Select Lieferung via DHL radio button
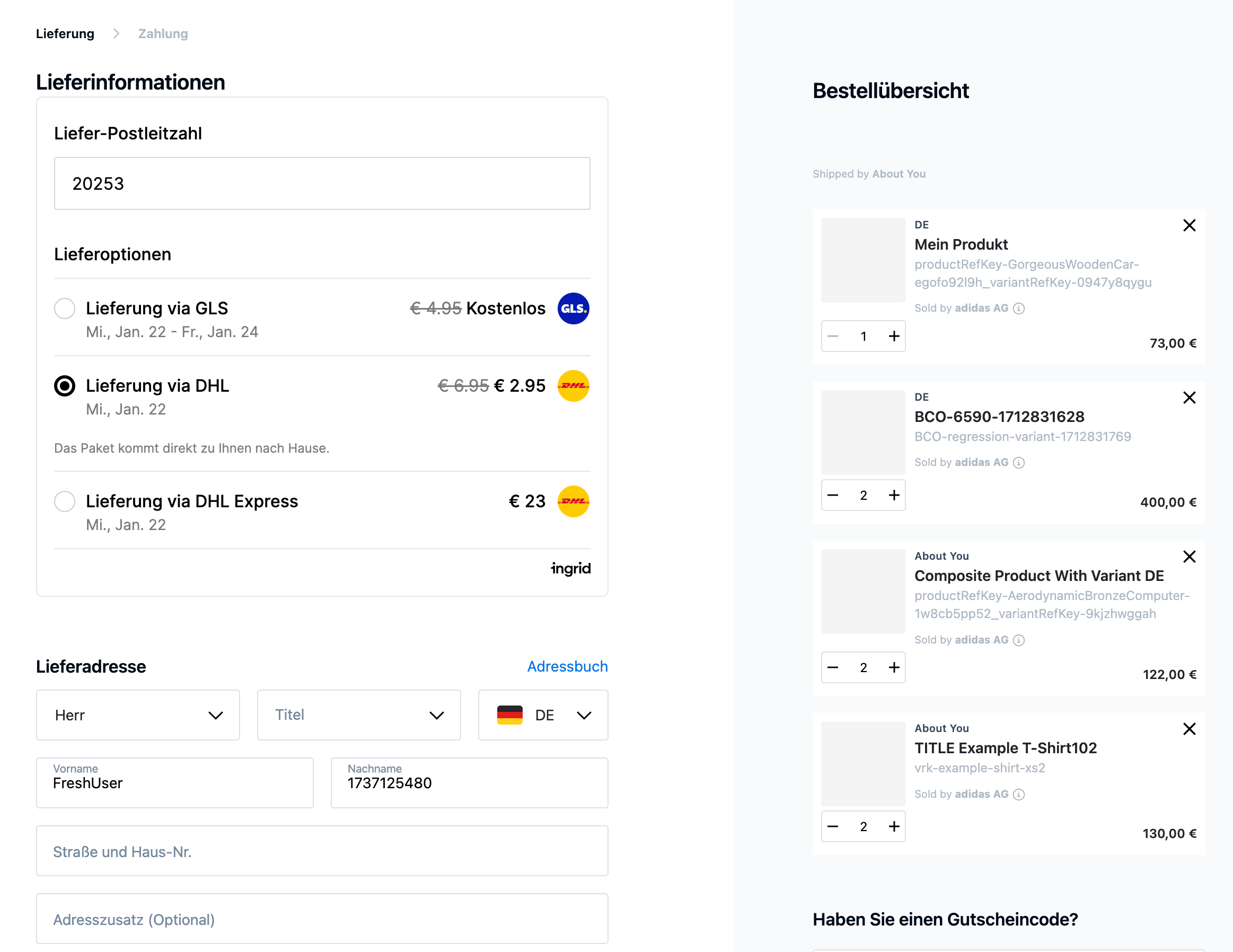 (65, 386)
